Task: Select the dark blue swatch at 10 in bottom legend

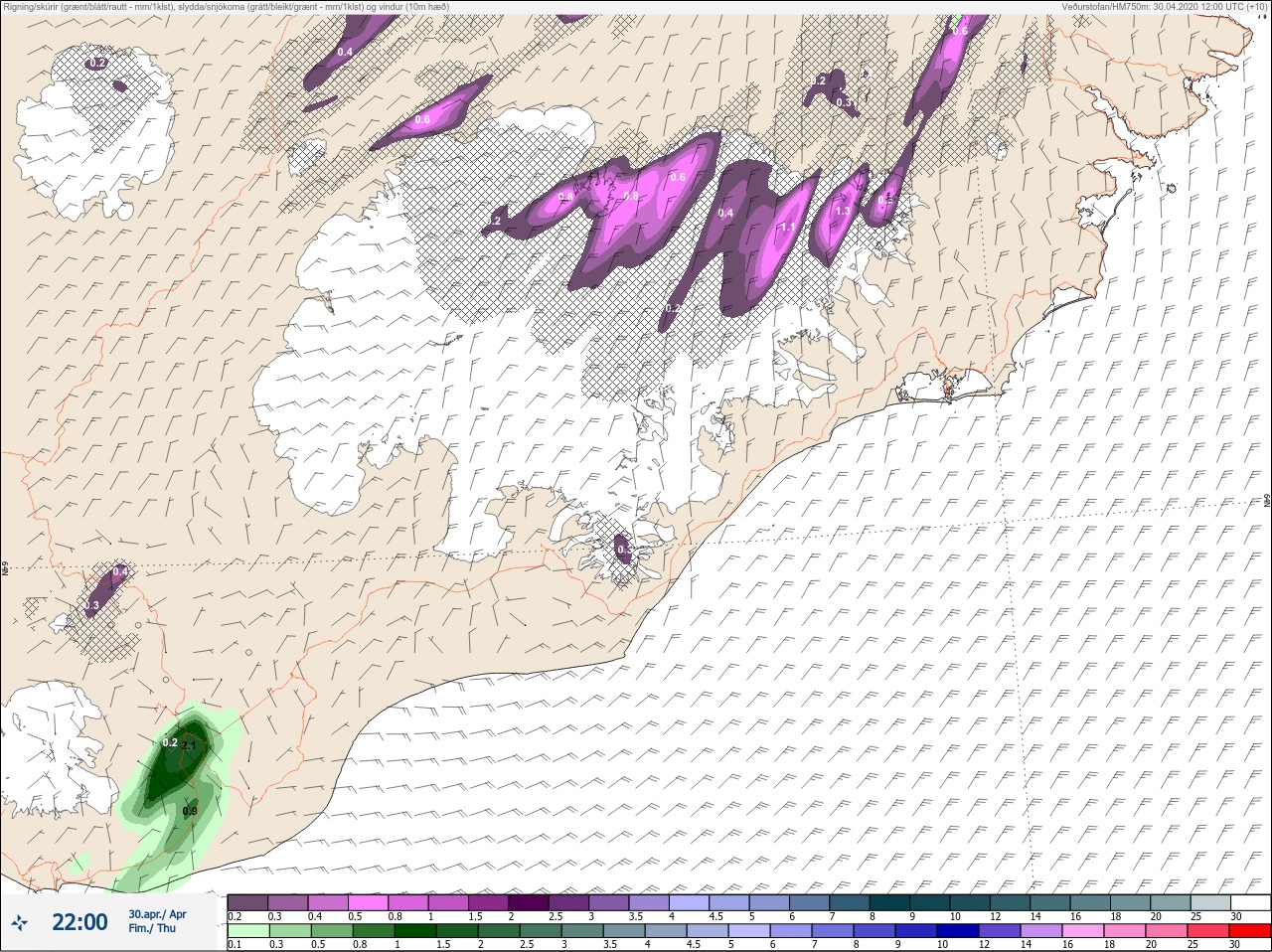Action: 958,931
